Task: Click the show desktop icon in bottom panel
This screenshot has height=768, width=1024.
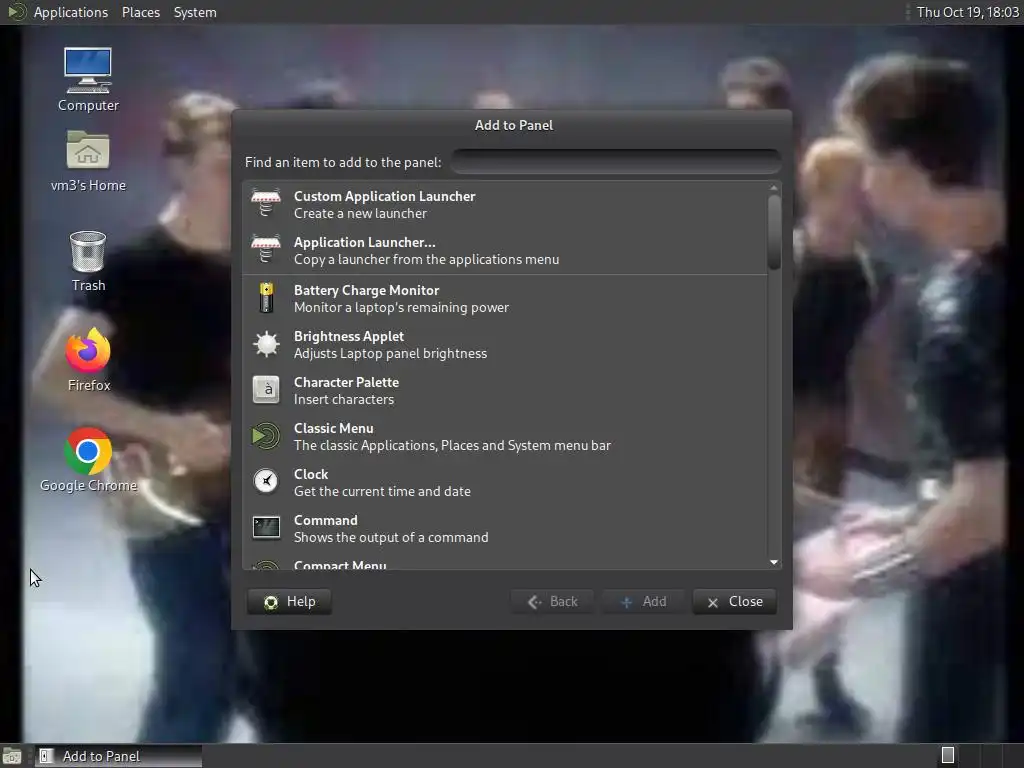Action: [12, 756]
